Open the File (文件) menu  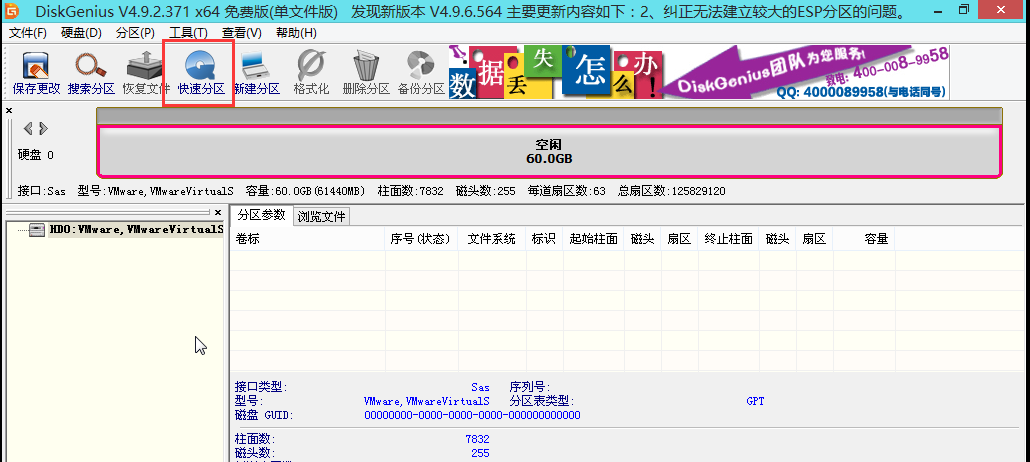28,33
